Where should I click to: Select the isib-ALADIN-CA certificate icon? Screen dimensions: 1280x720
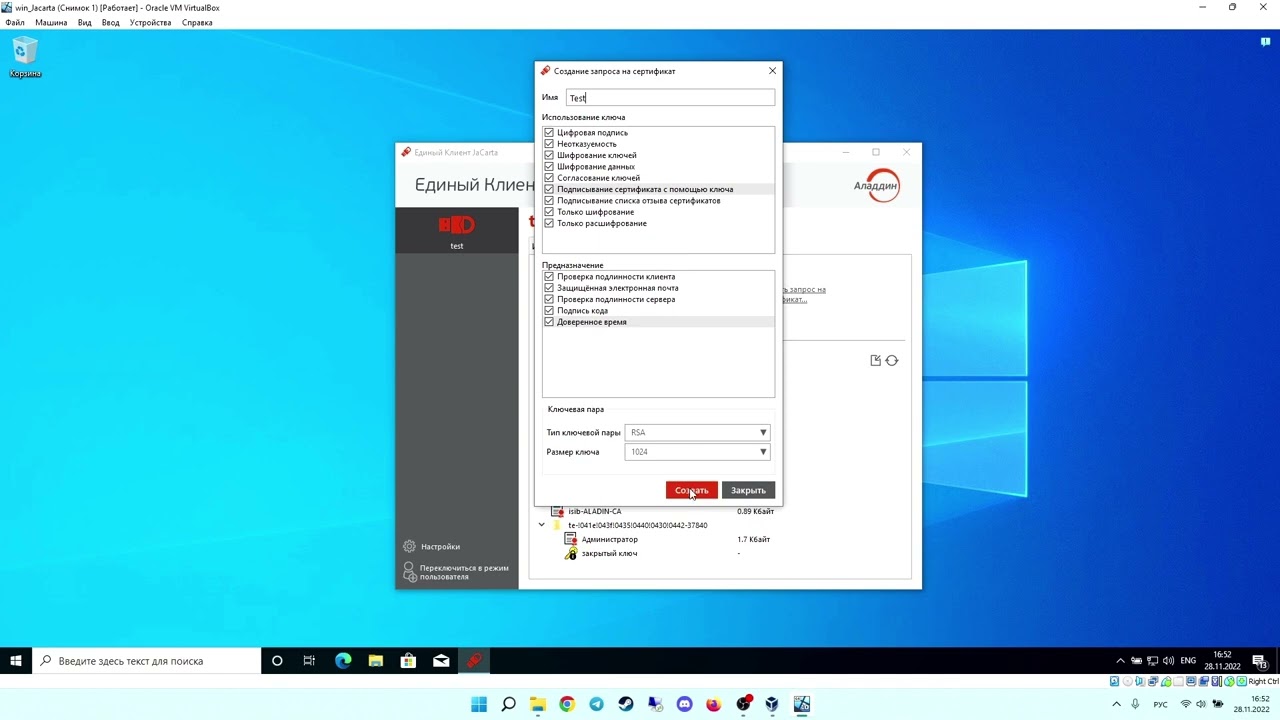click(558, 511)
